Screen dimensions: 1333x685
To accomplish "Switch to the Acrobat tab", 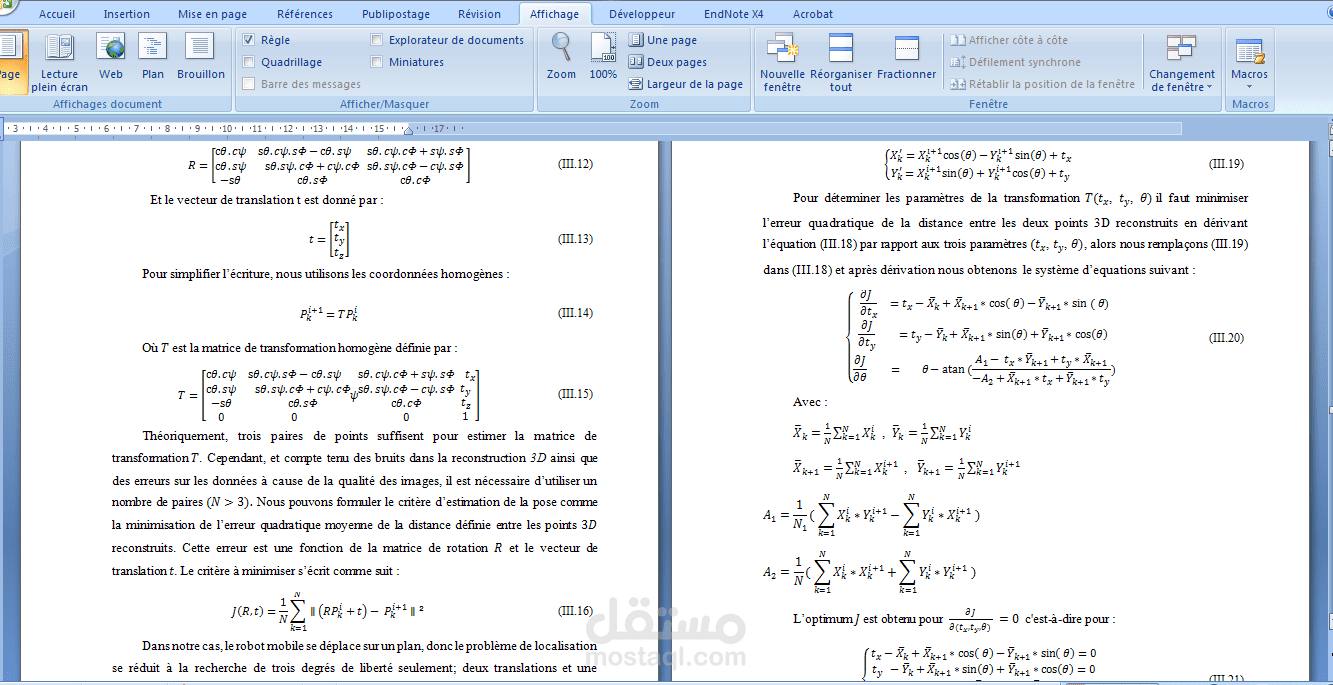I will (813, 14).
